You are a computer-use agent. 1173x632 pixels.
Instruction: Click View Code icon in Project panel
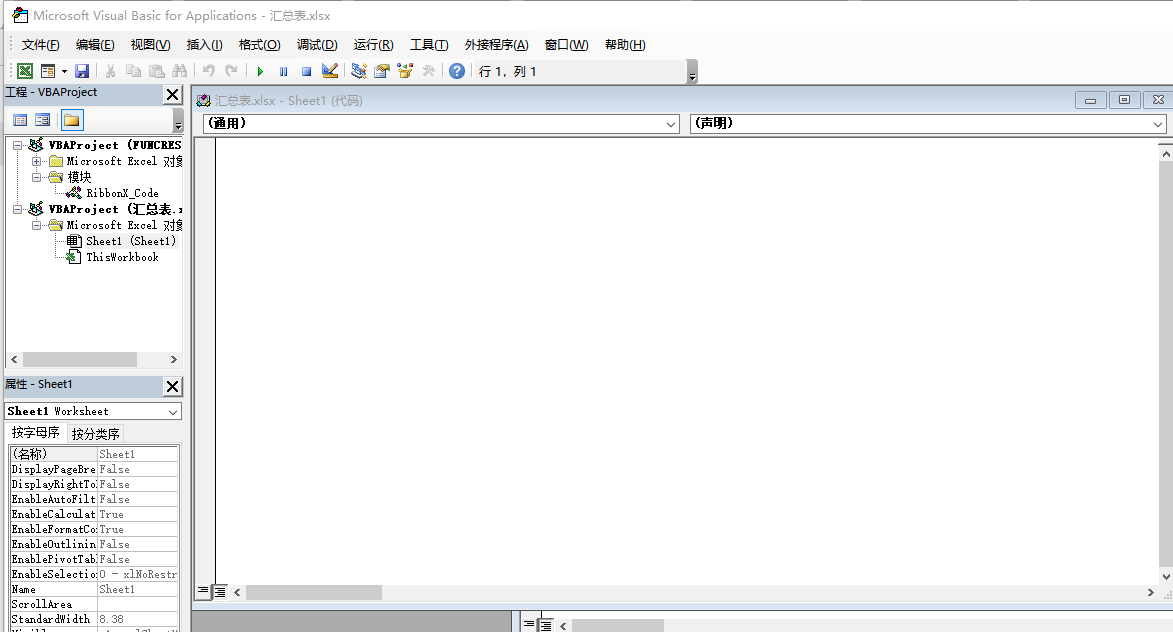coord(20,120)
